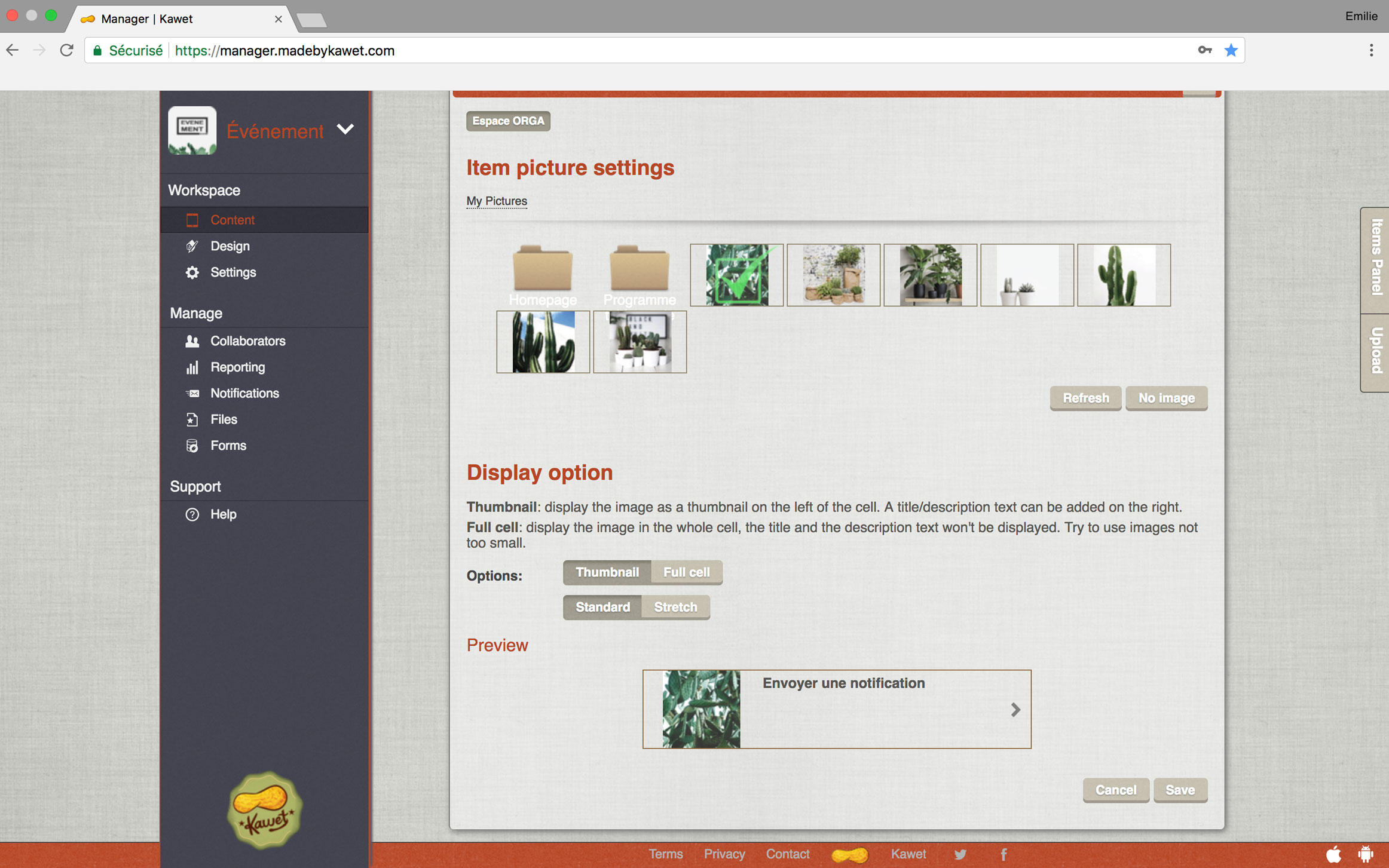Open Notifications in the Manage menu
1389x868 pixels.
[x=244, y=393]
